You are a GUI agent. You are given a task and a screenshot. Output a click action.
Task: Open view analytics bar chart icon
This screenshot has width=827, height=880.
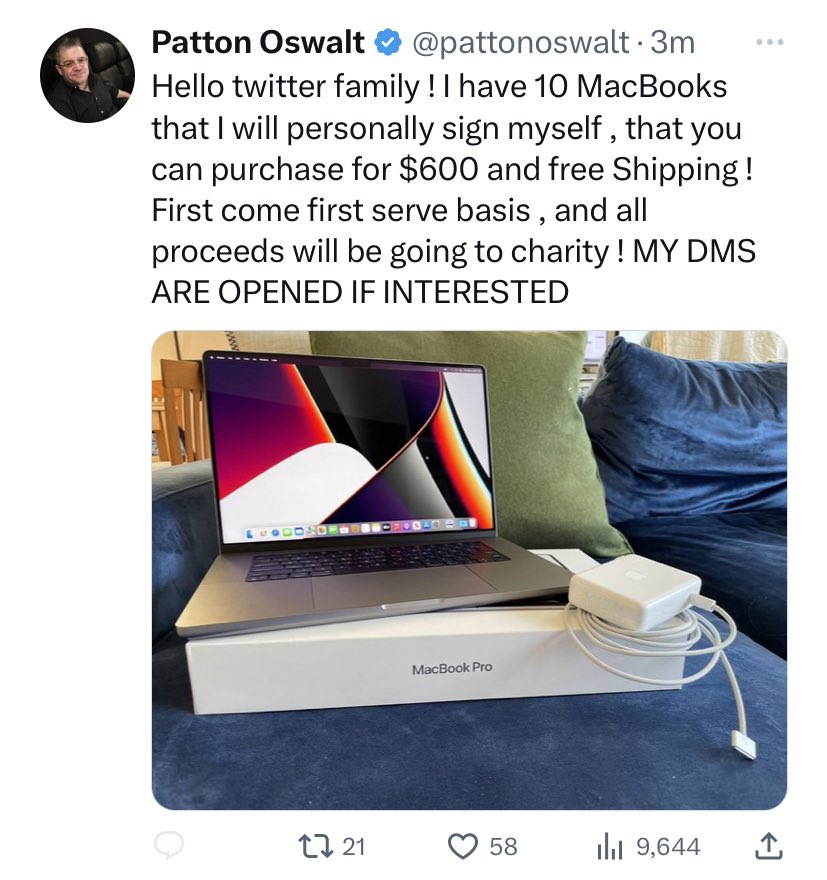(x=610, y=847)
